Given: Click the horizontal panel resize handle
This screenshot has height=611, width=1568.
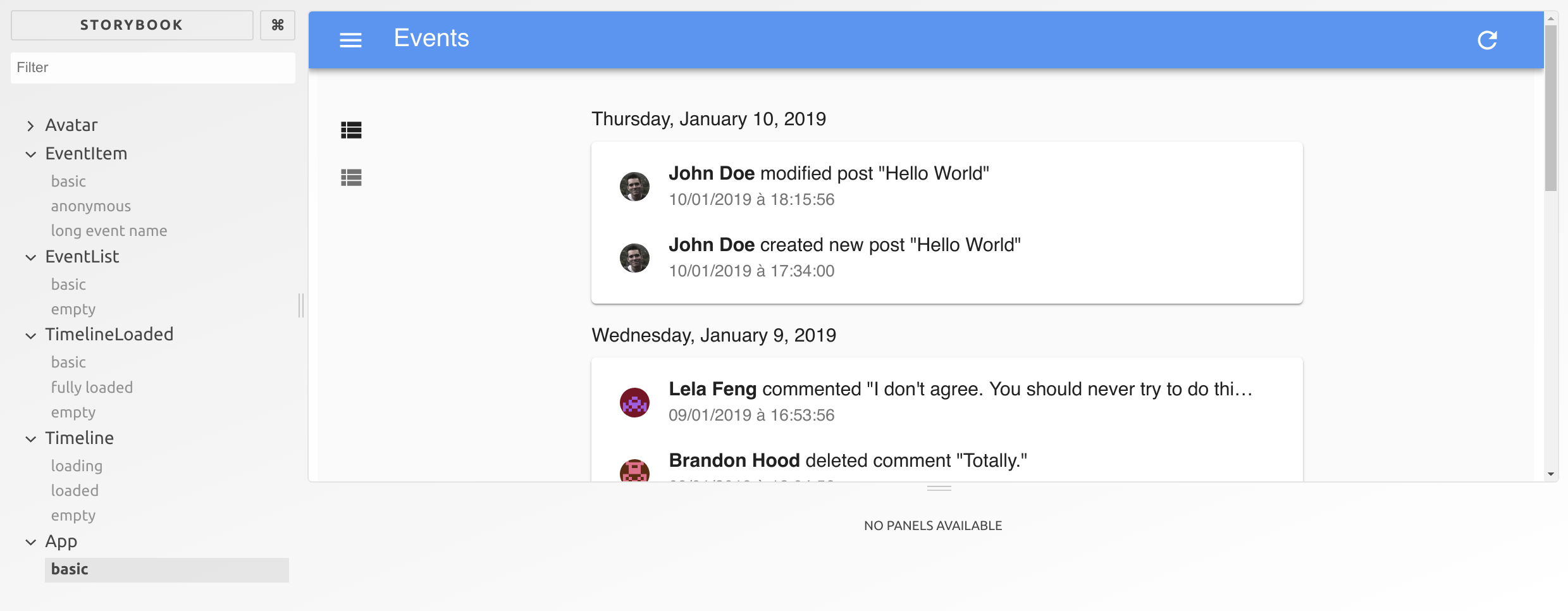Looking at the screenshot, I should 939,488.
